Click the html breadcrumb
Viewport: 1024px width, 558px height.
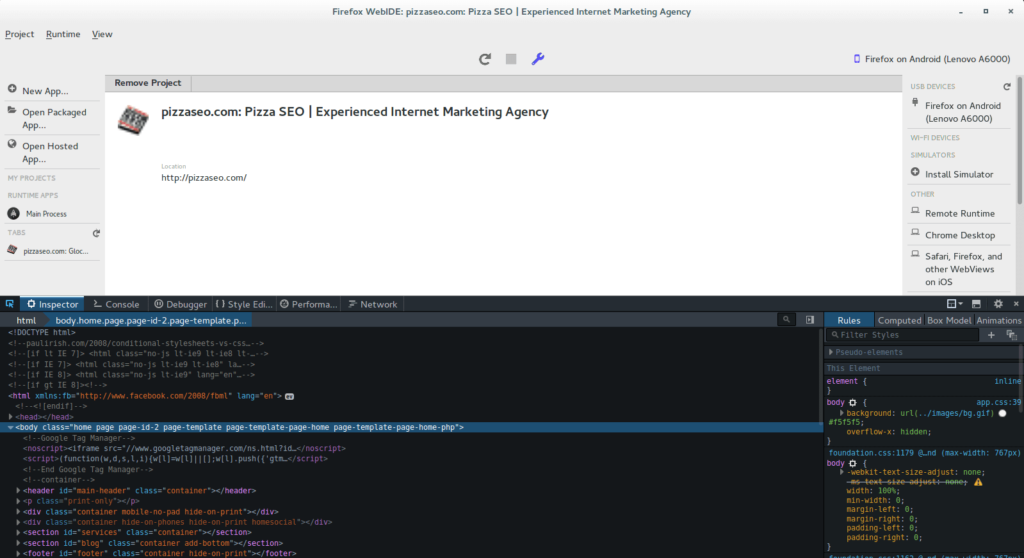point(26,320)
